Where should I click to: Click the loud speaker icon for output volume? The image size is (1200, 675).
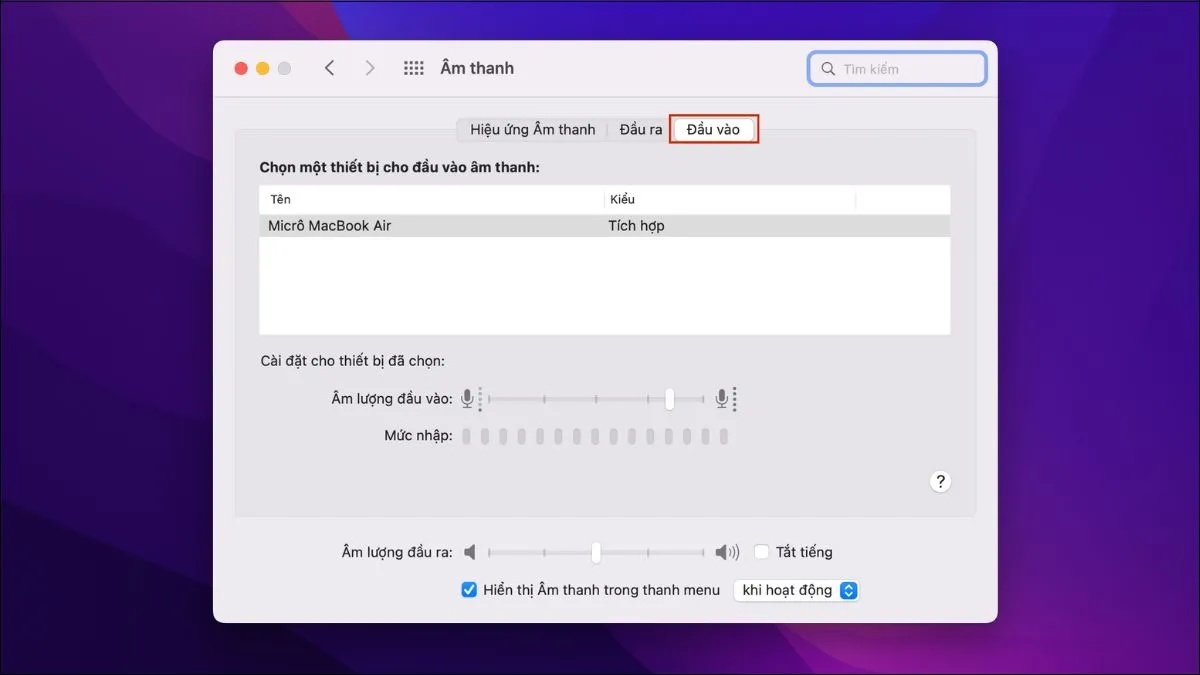tap(727, 552)
